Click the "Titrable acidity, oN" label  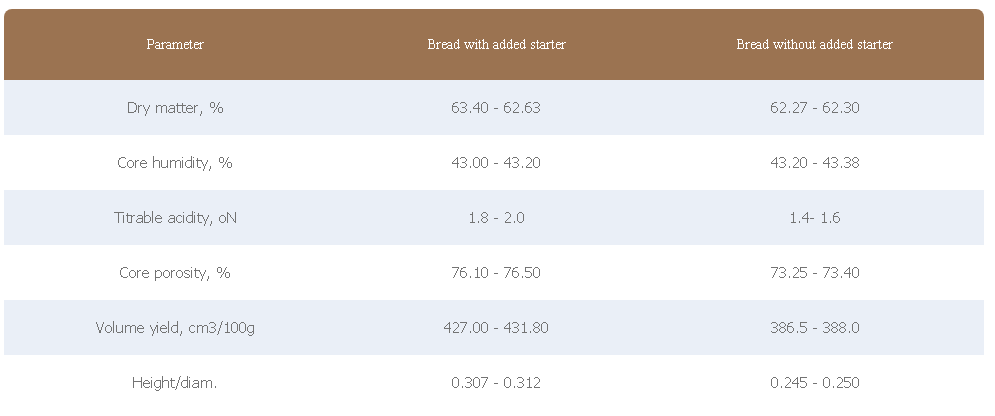pos(175,218)
